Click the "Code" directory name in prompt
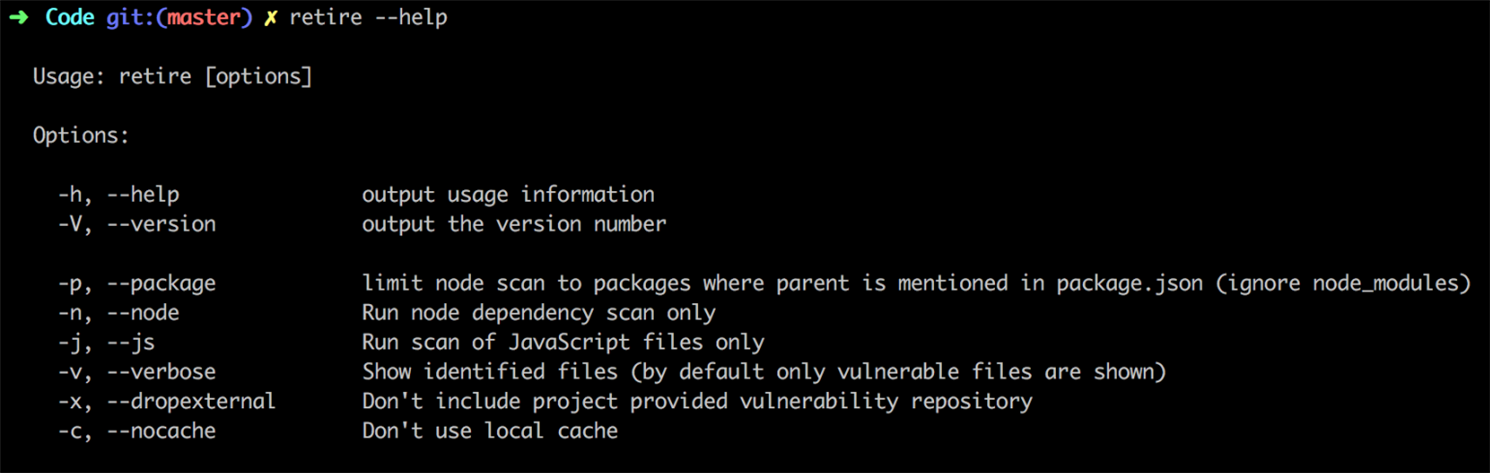Screen dimensions: 1490x473 point(69,18)
